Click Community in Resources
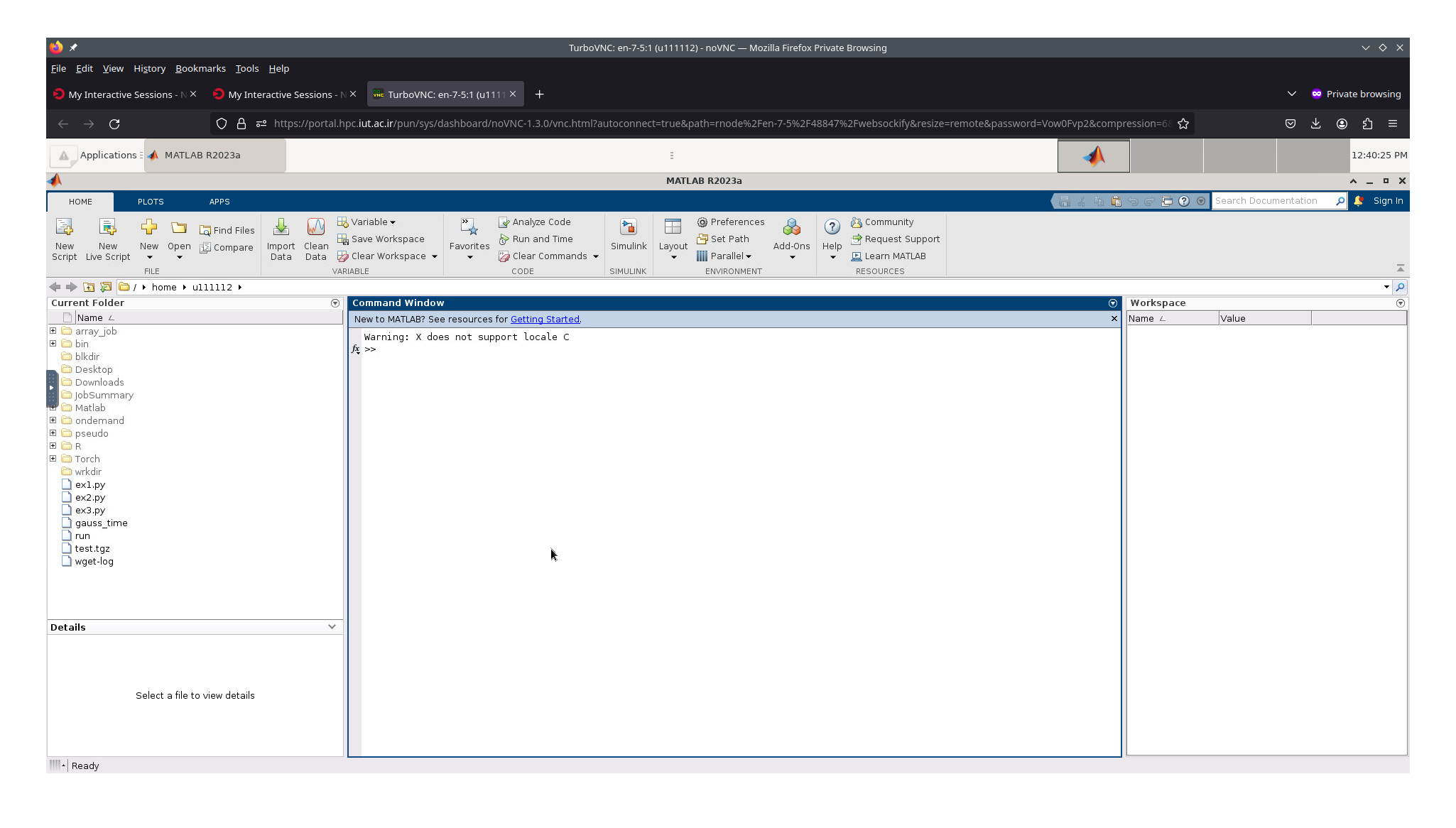Screen dimensions: 1456x828 pyautogui.click(x=882, y=222)
